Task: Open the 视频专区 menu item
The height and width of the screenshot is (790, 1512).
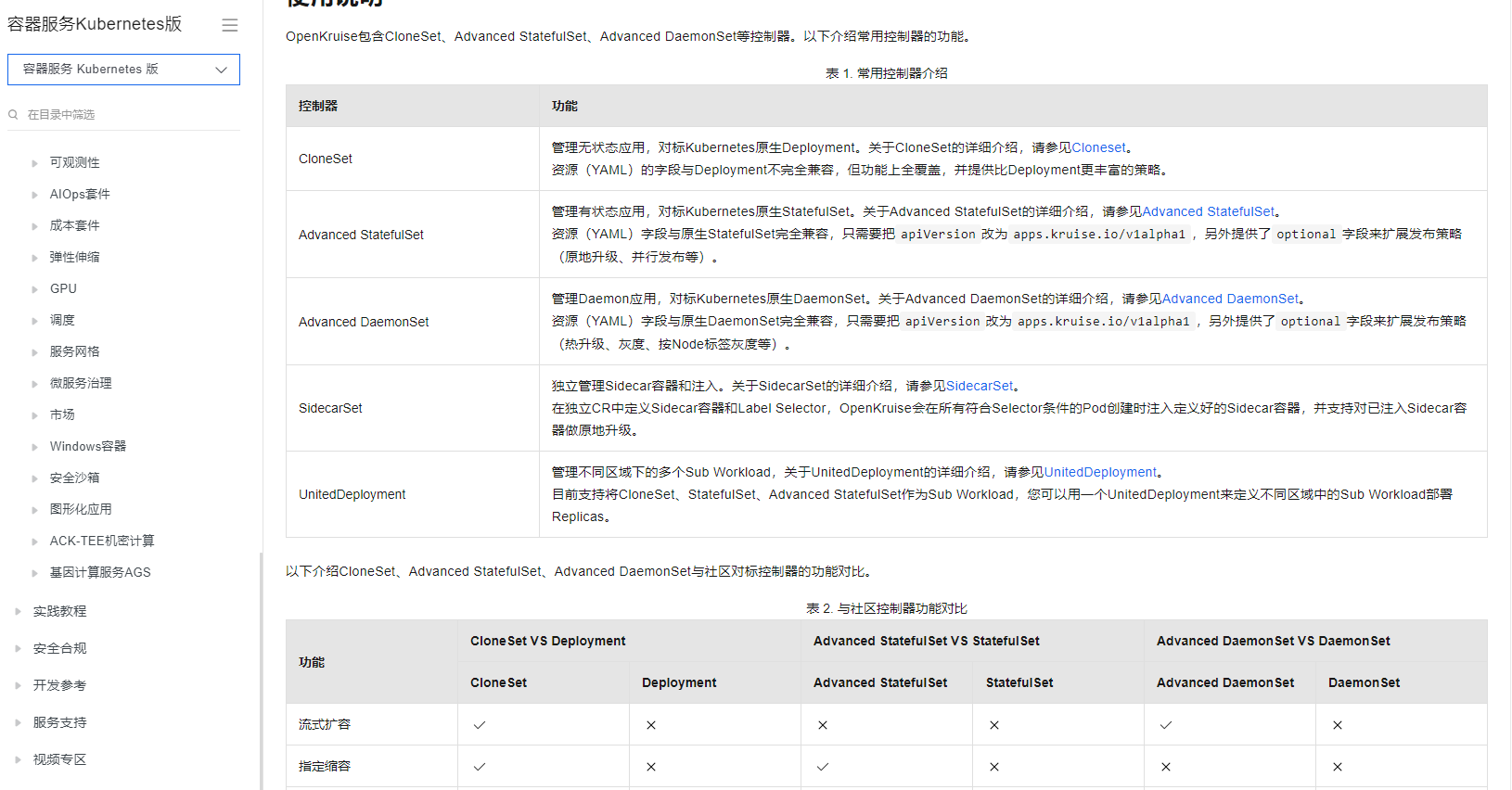Action: coord(59,759)
